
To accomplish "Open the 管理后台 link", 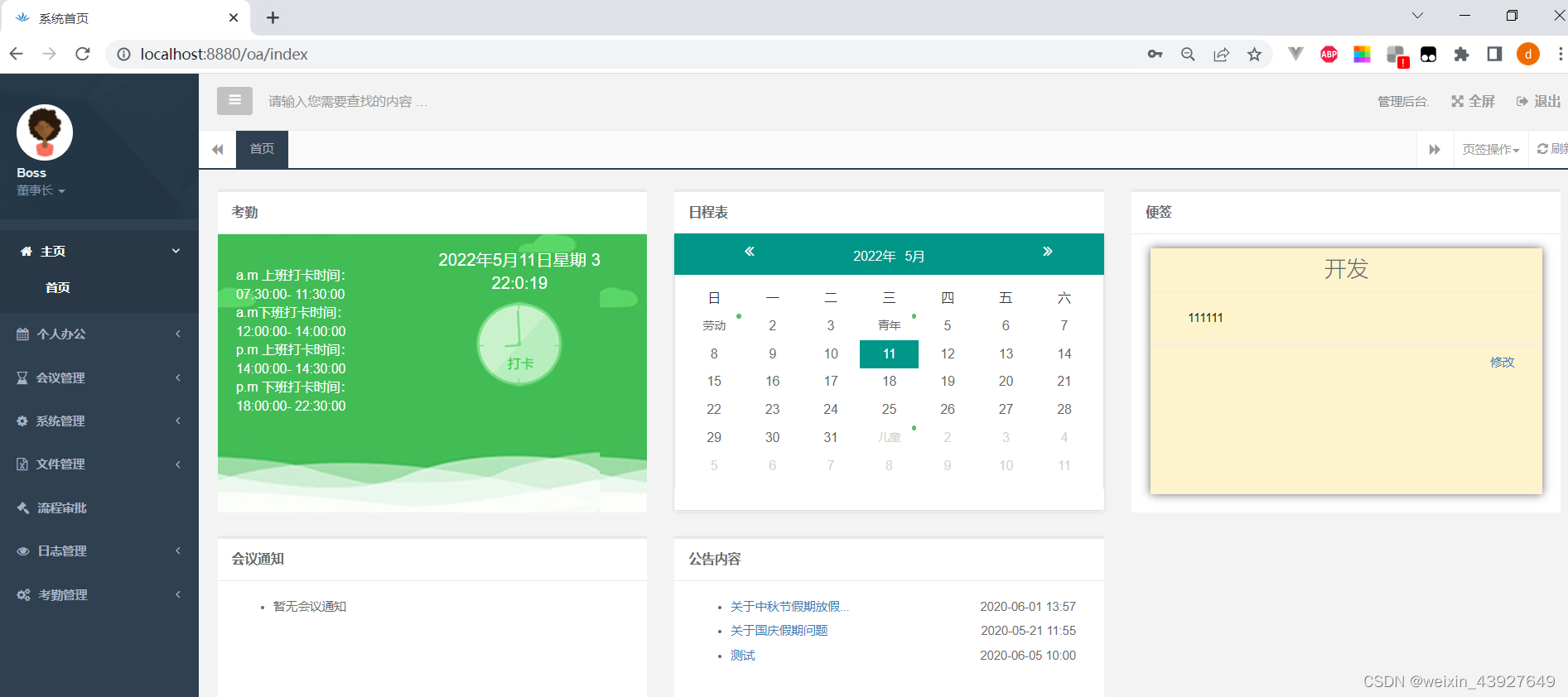I will click(x=1403, y=101).
